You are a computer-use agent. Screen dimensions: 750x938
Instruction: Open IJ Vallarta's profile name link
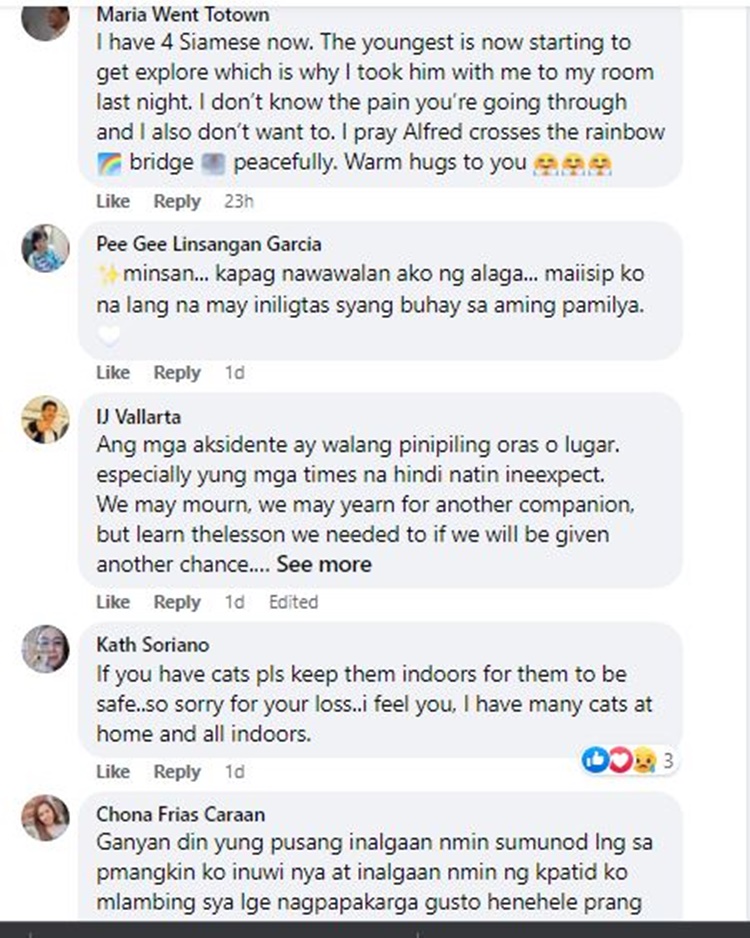(x=139, y=417)
